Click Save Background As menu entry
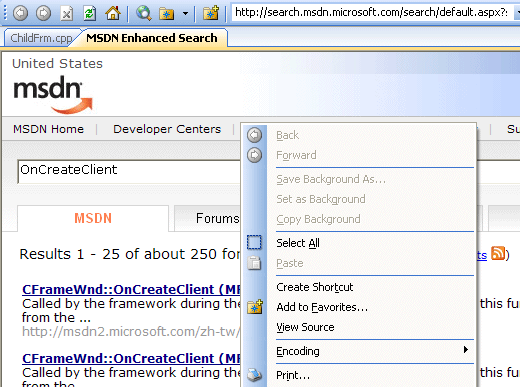Viewport: 520px width, 387px height. click(360, 179)
